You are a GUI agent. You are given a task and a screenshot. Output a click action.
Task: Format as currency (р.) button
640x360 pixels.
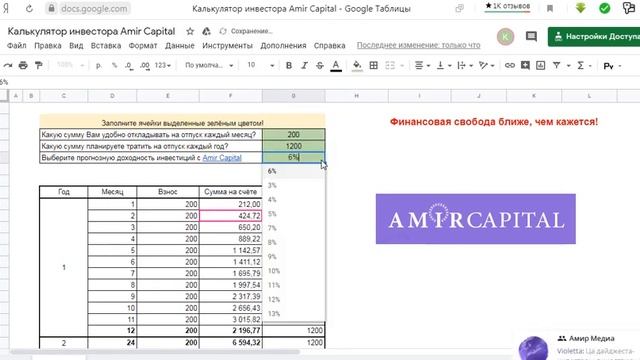click(98, 65)
